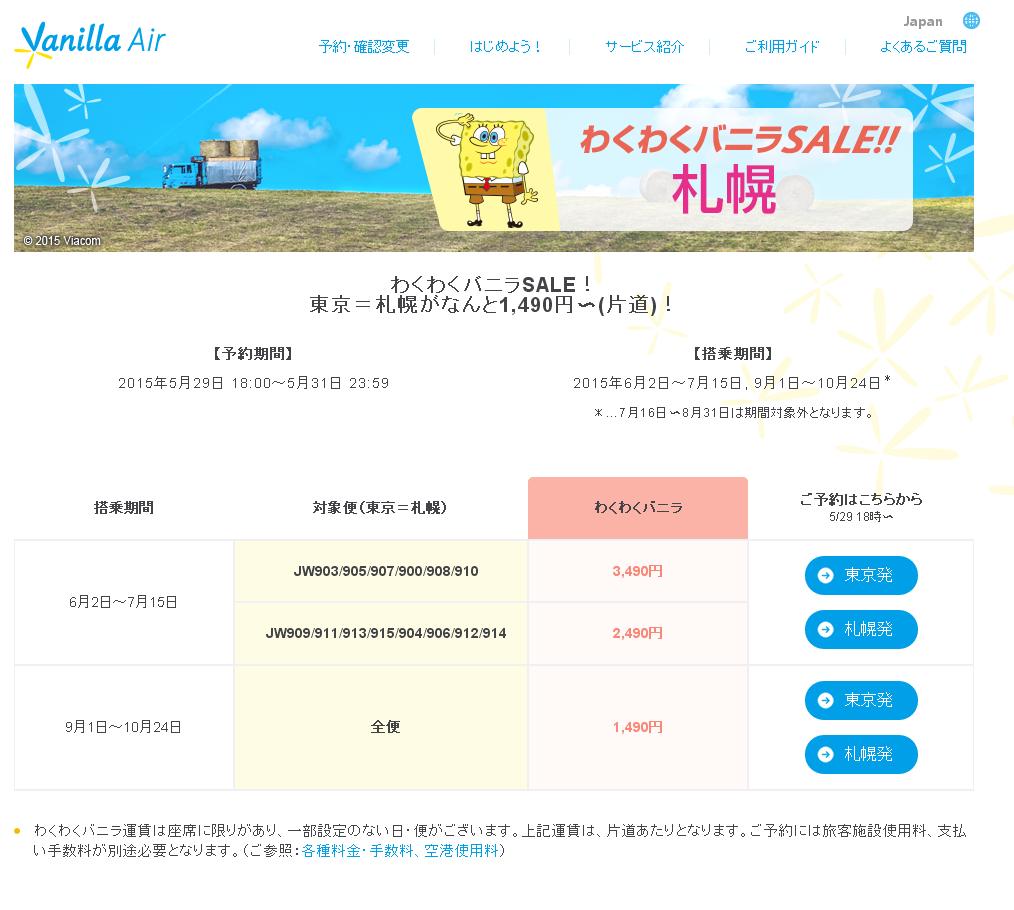This screenshot has height=910, width=1014.
Task: Click 東京発 button for 6月2日〜7月15日
Action: pyautogui.click(x=861, y=575)
